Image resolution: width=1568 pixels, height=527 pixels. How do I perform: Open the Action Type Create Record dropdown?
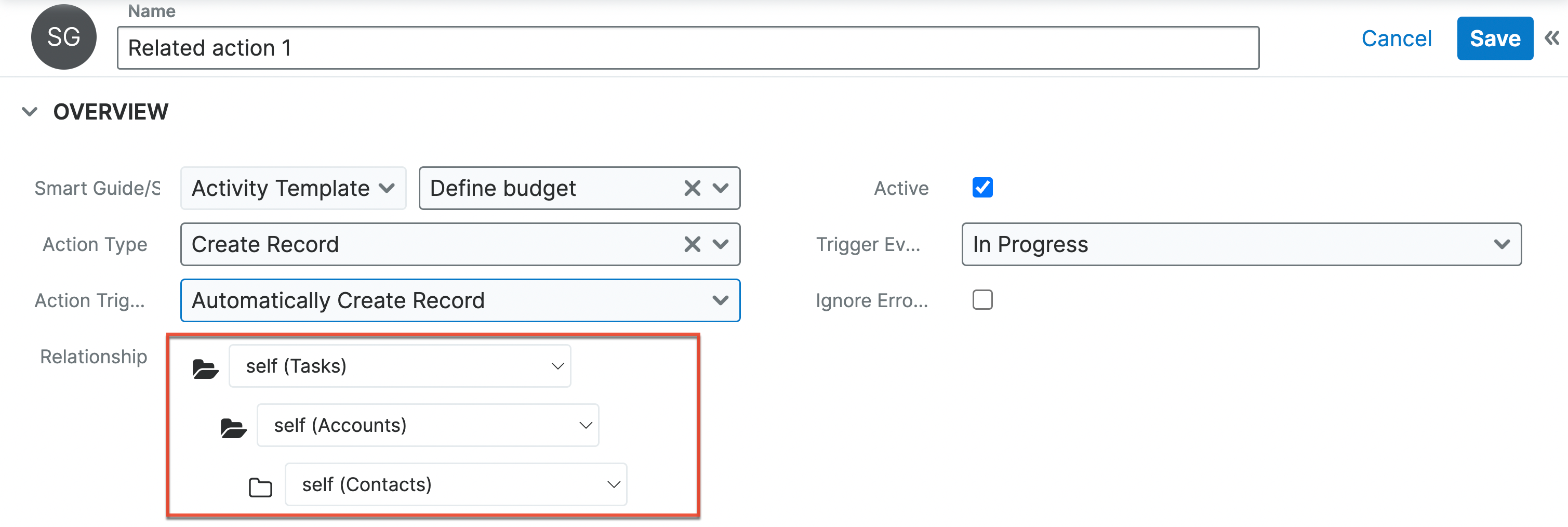(x=721, y=244)
